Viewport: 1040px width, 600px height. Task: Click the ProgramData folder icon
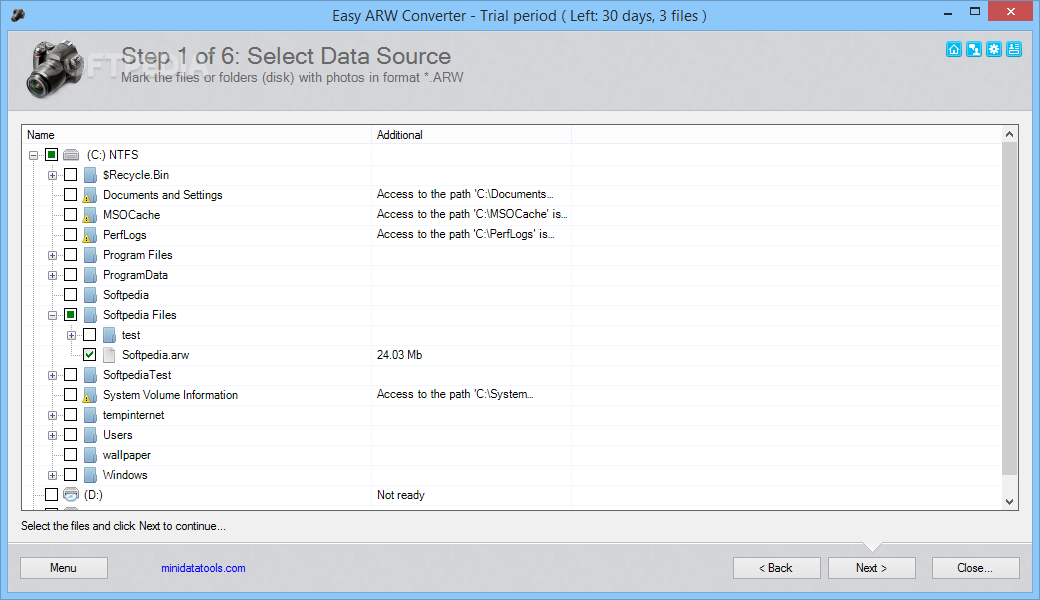tap(90, 275)
